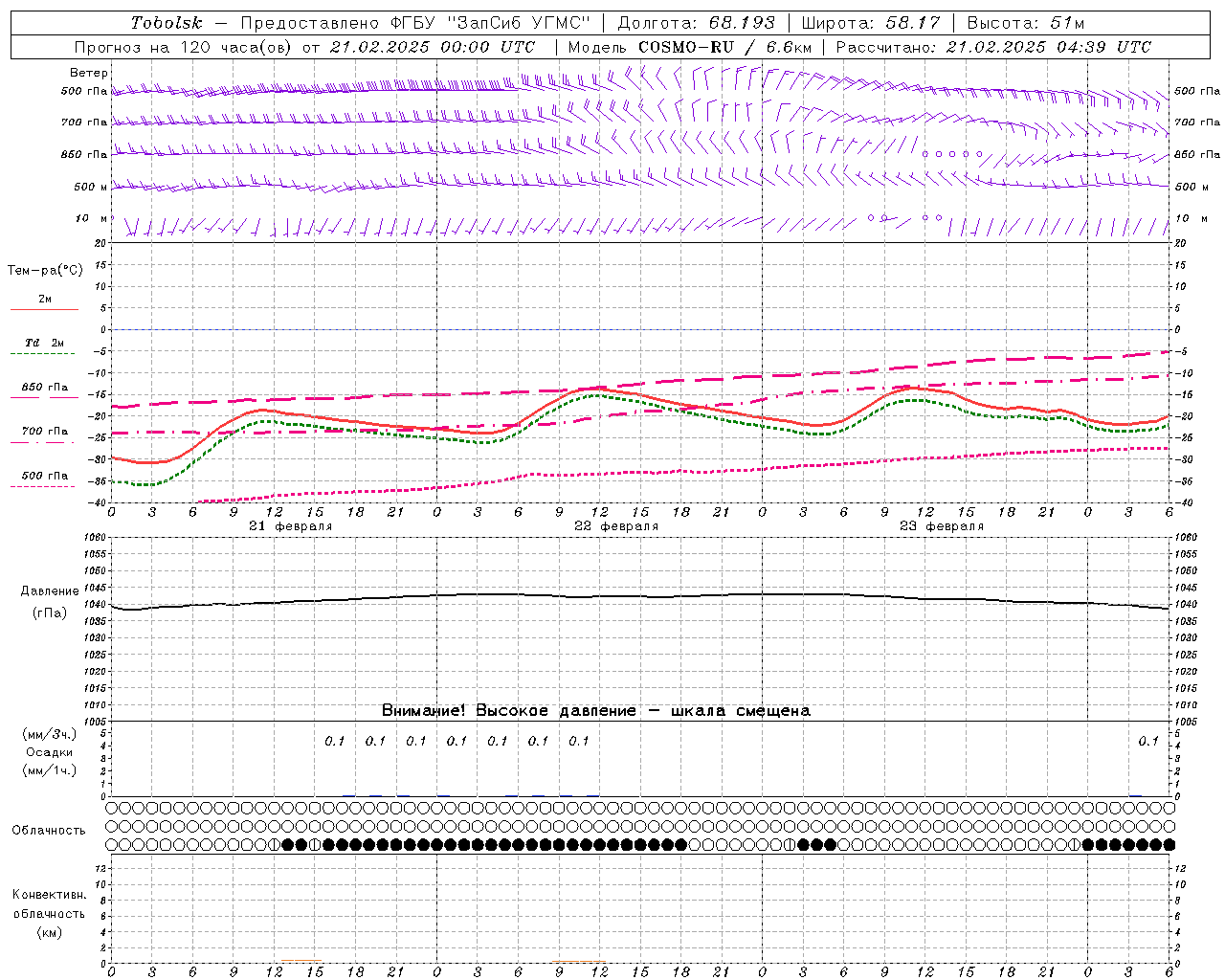This screenshot has height=980, width=1225.
Task: Click the "Td 2м" dew point legend entry
Action: coord(44,343)
